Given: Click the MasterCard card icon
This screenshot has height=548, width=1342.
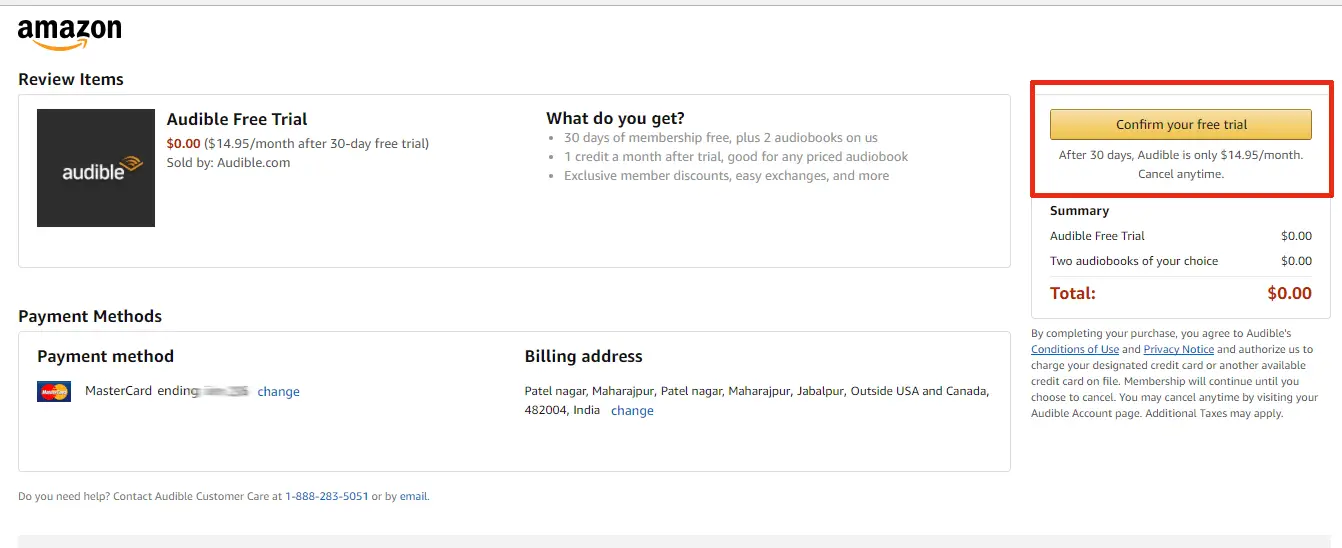Looking at the screenshot, I should 54,391.
